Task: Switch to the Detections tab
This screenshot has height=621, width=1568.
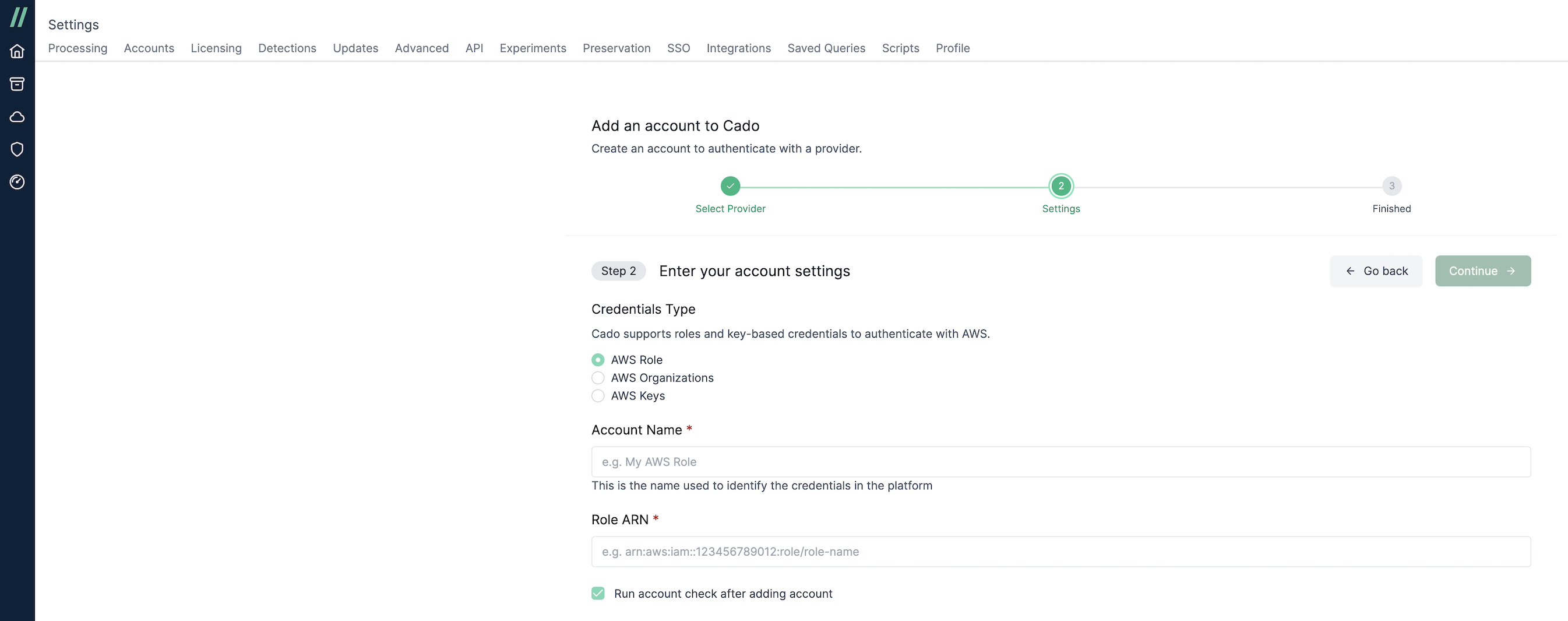Action: coord(287,48)
